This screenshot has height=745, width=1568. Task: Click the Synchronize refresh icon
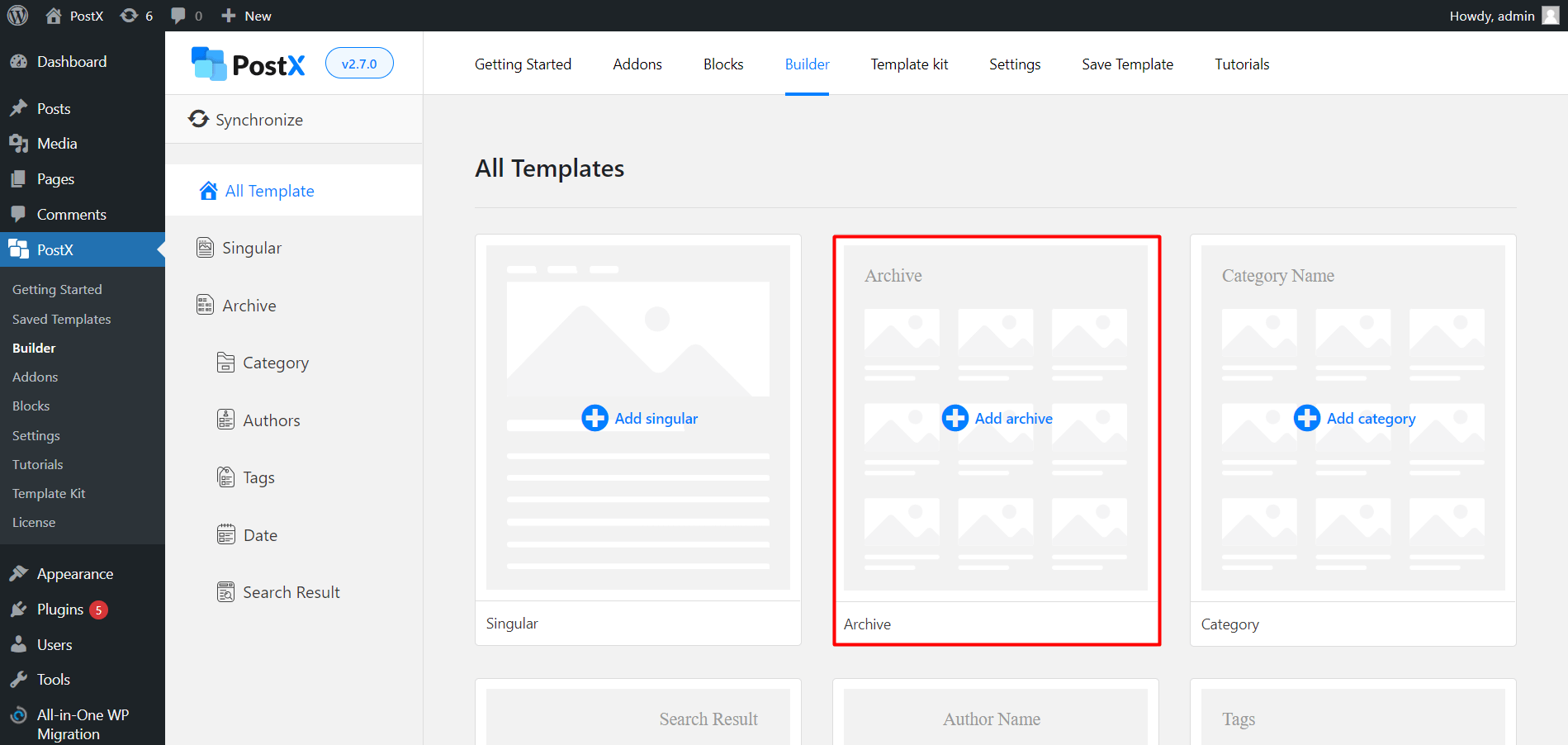[x=198, y=119]
